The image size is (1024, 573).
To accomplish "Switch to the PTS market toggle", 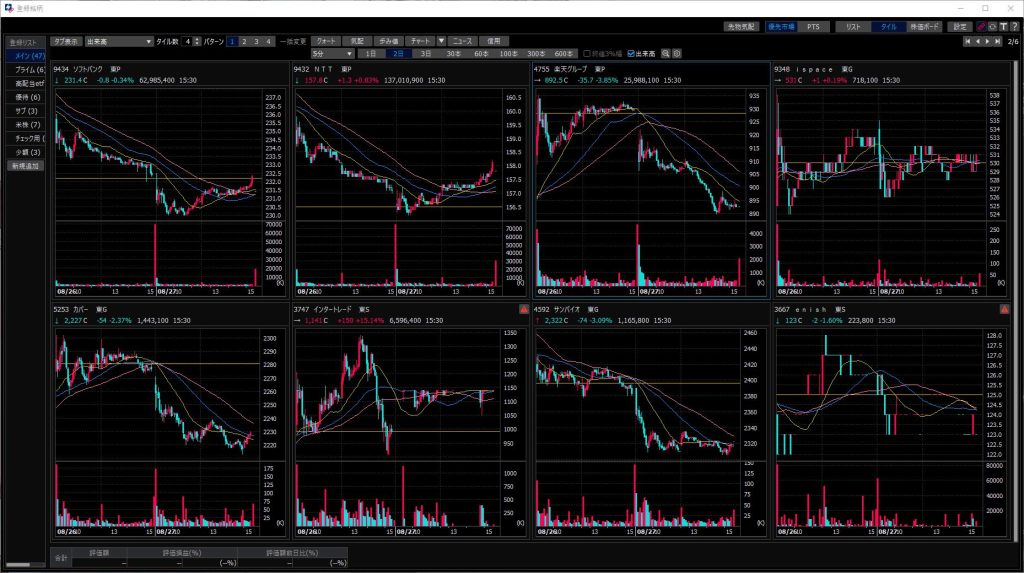I will click(x=812, y=27).
